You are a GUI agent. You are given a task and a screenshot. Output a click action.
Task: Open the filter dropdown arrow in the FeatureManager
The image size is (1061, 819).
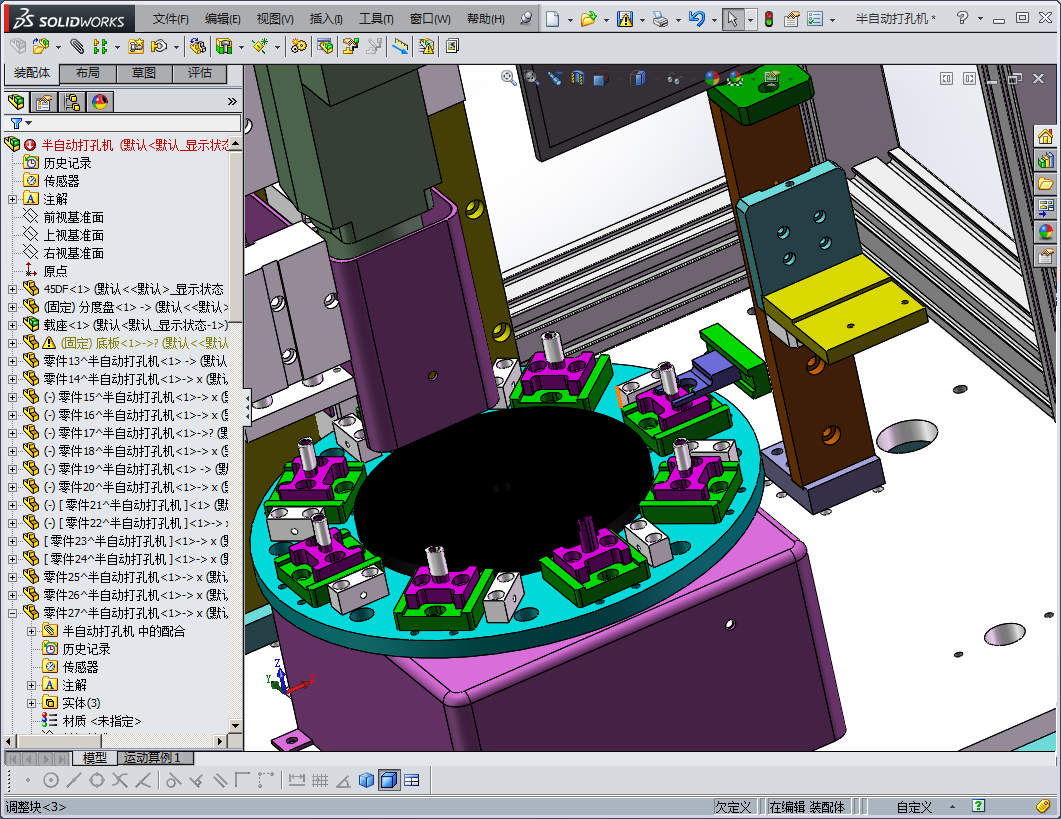(28, 123)
